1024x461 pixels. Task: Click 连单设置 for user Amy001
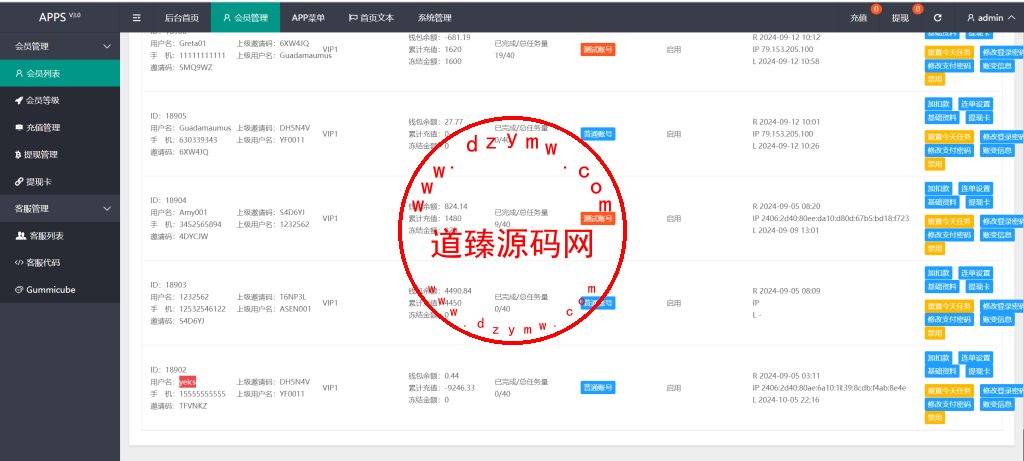coord(975,188)
